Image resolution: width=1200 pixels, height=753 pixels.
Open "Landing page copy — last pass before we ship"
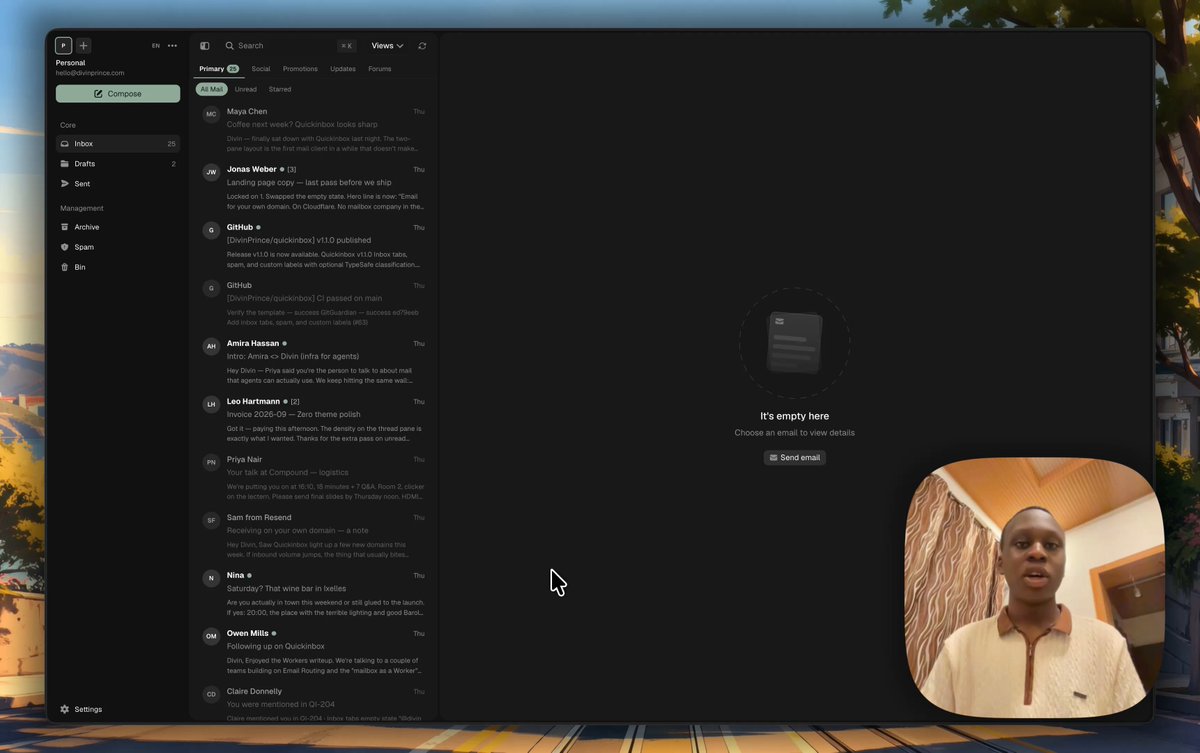(314, 188)
